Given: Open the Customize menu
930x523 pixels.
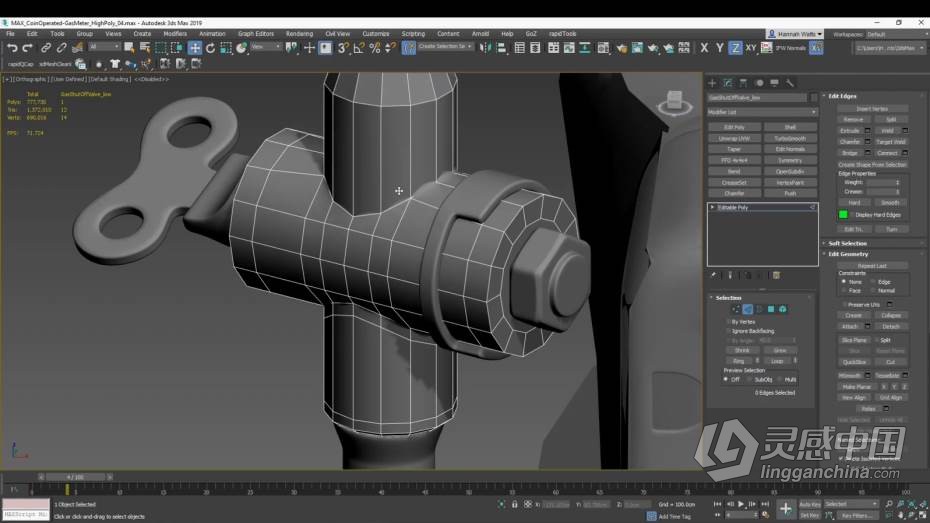Looking at the screenshot, I should [x=376, y=34].
